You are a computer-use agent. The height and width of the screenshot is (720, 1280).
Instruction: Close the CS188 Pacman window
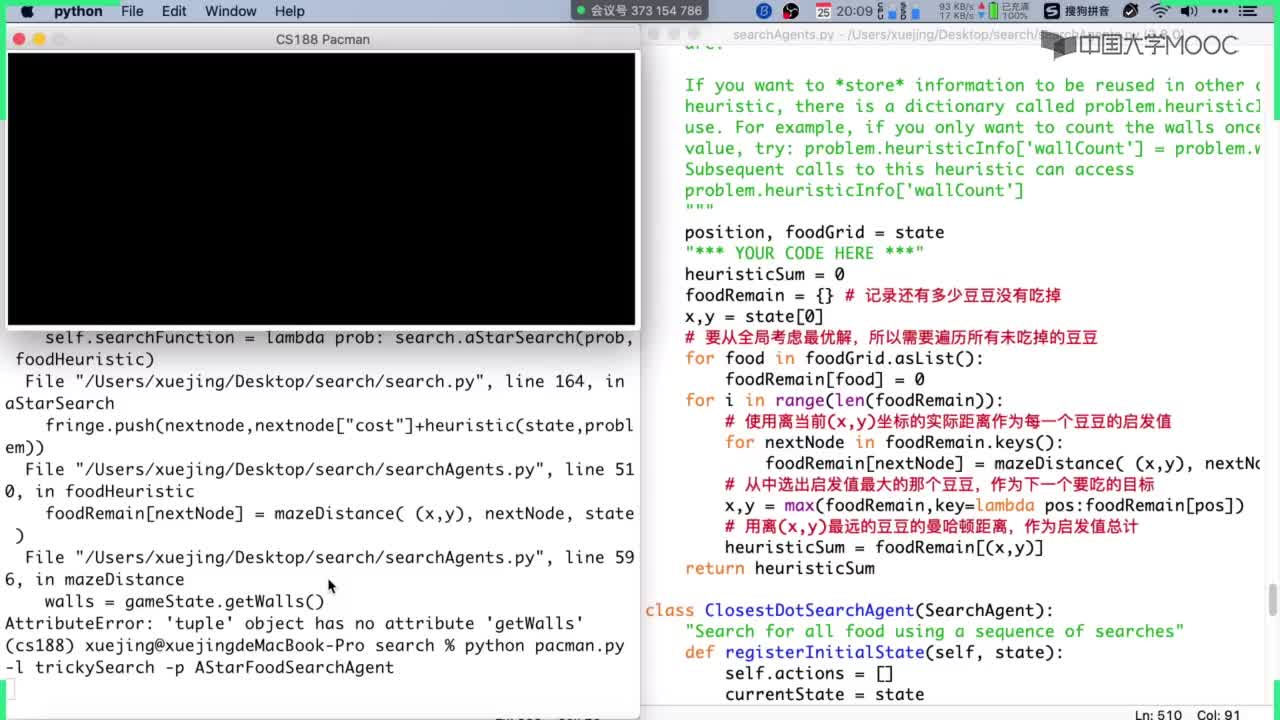(x=18, y=39)
